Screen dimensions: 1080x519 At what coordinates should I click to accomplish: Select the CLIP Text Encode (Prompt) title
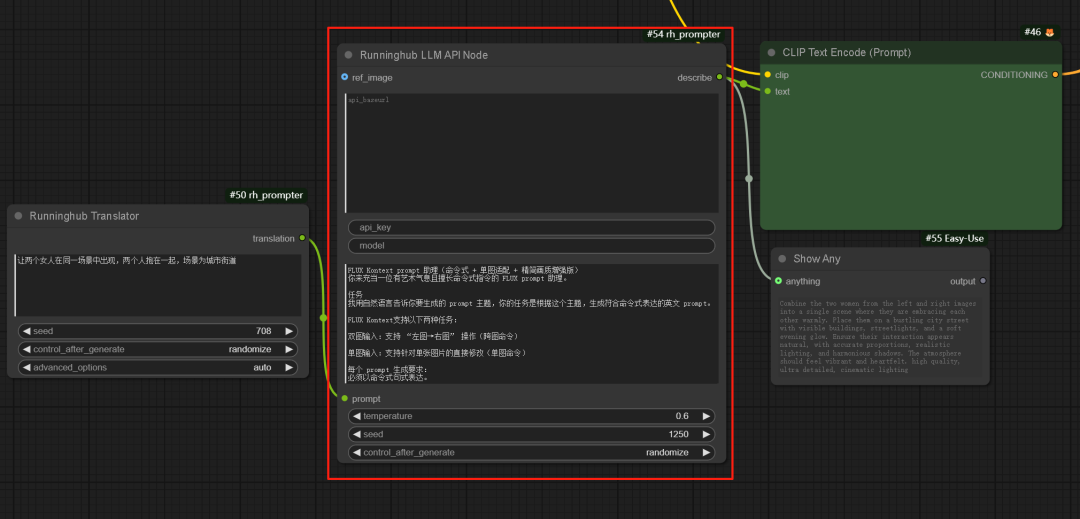tap(847, 52)
